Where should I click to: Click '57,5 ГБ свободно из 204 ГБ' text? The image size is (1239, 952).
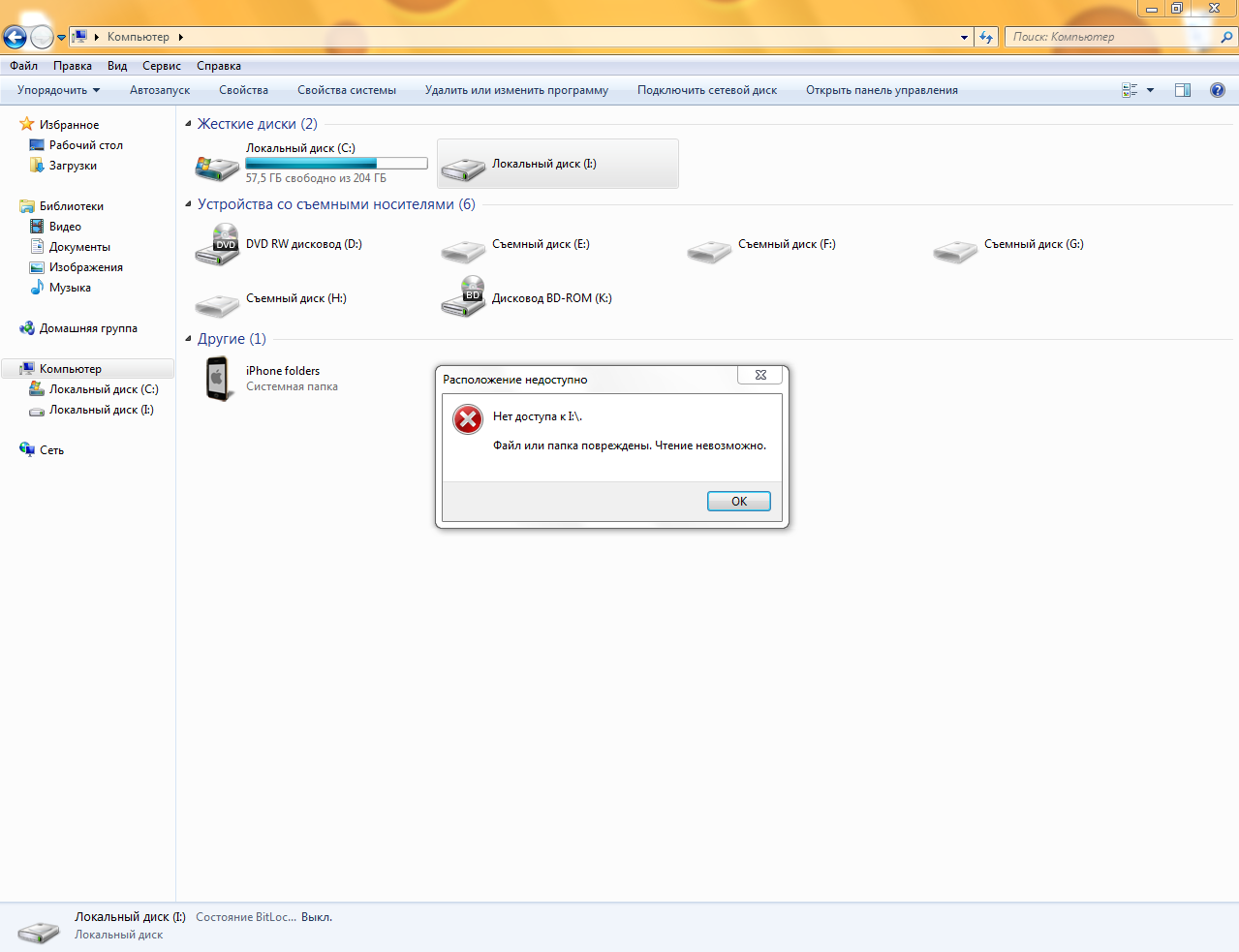click(x=316, y=178)
